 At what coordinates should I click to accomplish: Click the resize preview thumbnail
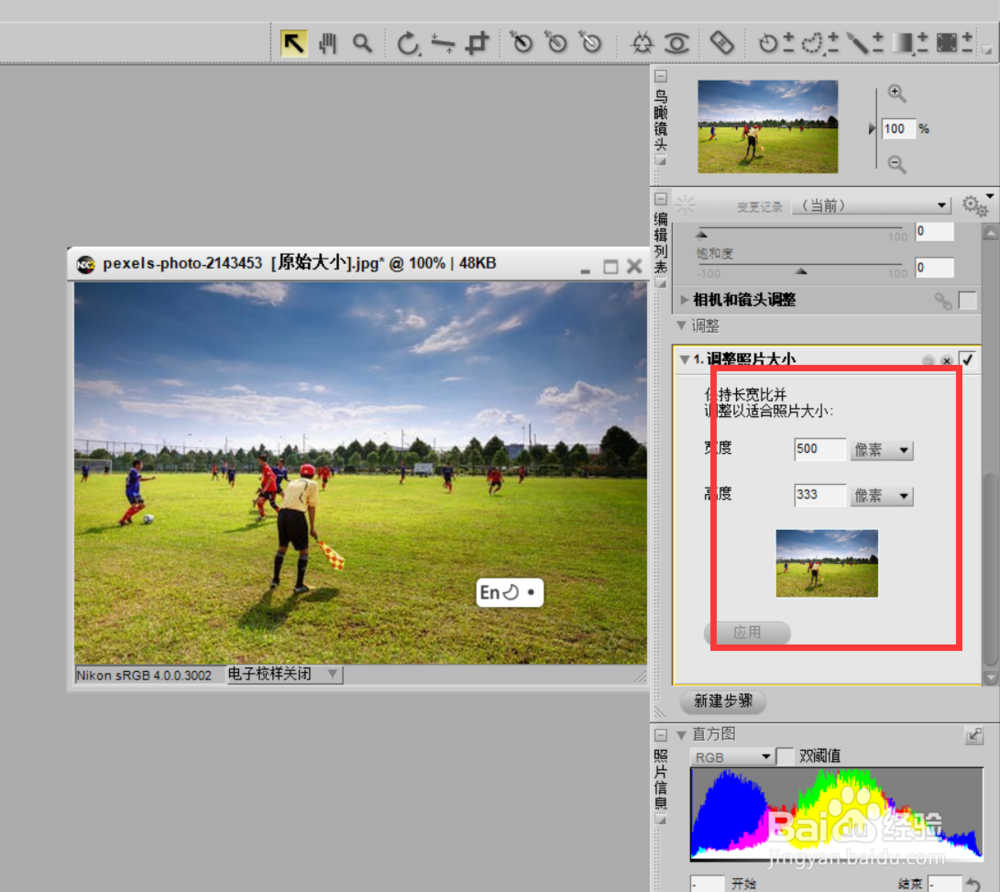point(827,563)
